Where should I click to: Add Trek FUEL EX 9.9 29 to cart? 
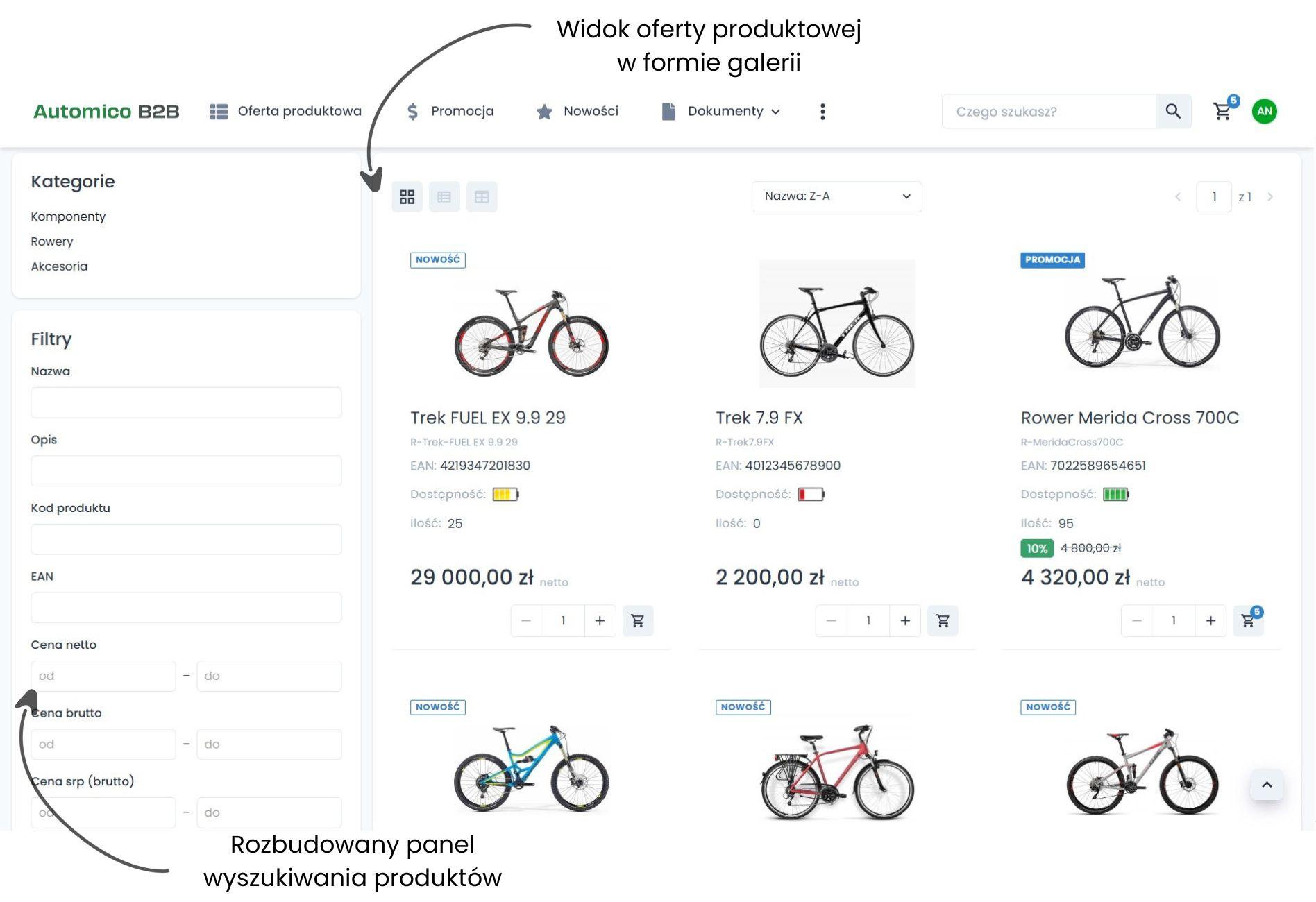click(x=638, y=620)
